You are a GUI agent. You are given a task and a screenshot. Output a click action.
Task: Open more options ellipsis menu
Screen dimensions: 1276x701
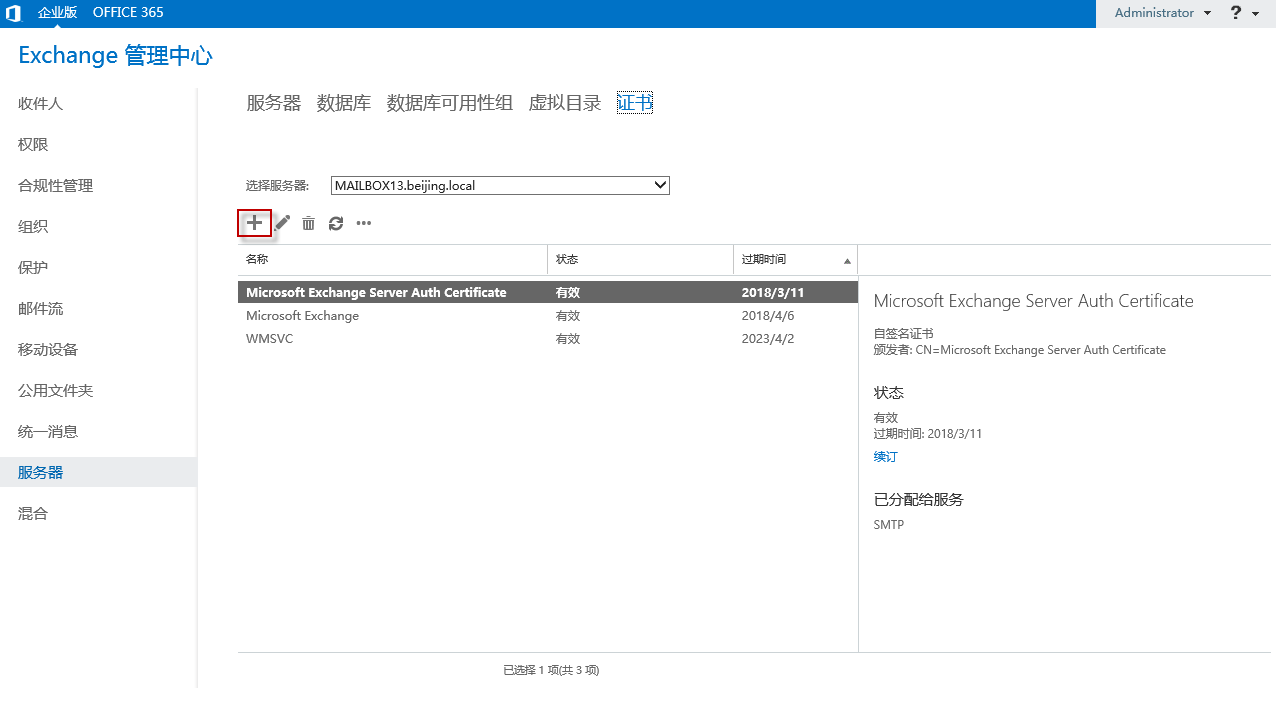(364, 223)
